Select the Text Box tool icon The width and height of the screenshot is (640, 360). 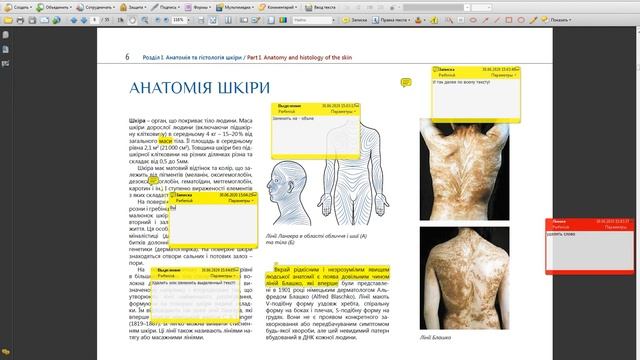pyautogui.click(x=461, y=20)
